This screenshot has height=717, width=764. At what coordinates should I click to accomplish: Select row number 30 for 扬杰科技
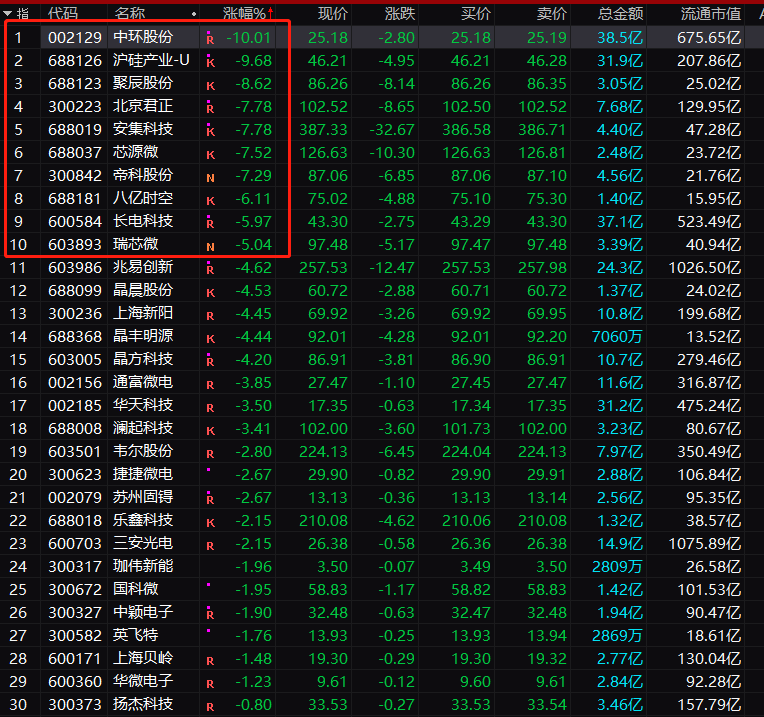[19, 704]
